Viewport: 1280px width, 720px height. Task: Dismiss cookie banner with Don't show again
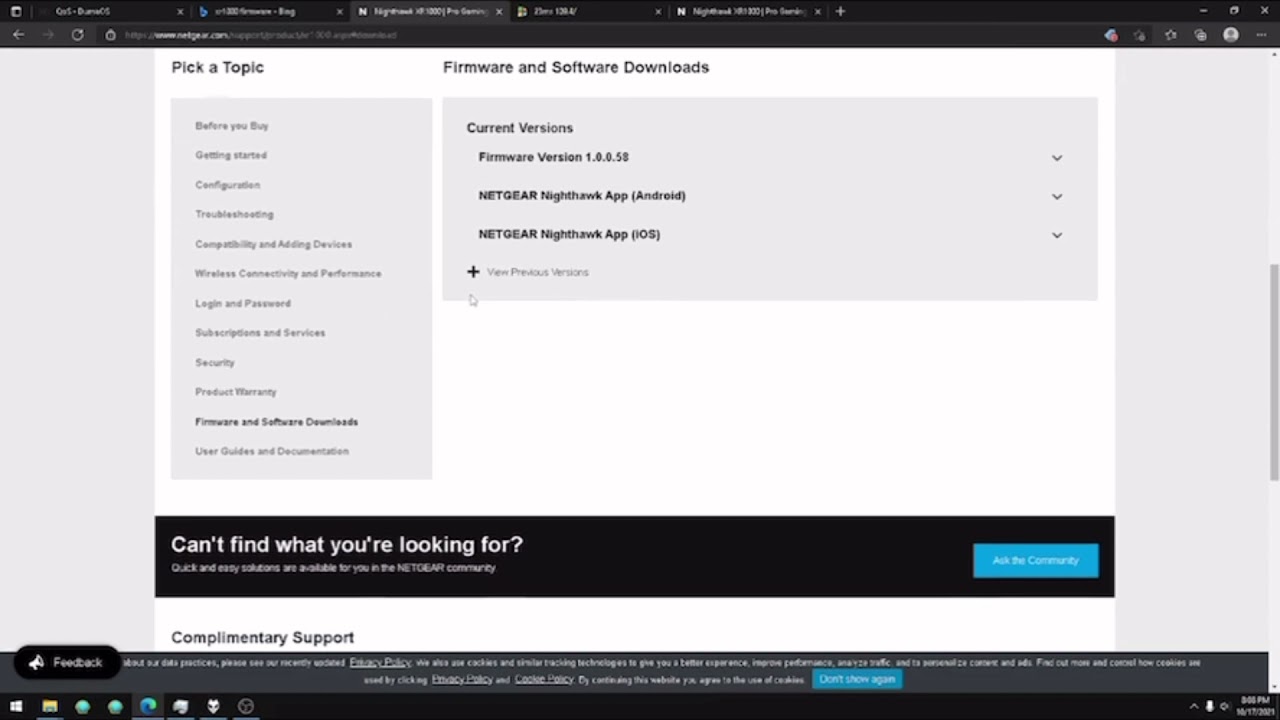[857, 679]
